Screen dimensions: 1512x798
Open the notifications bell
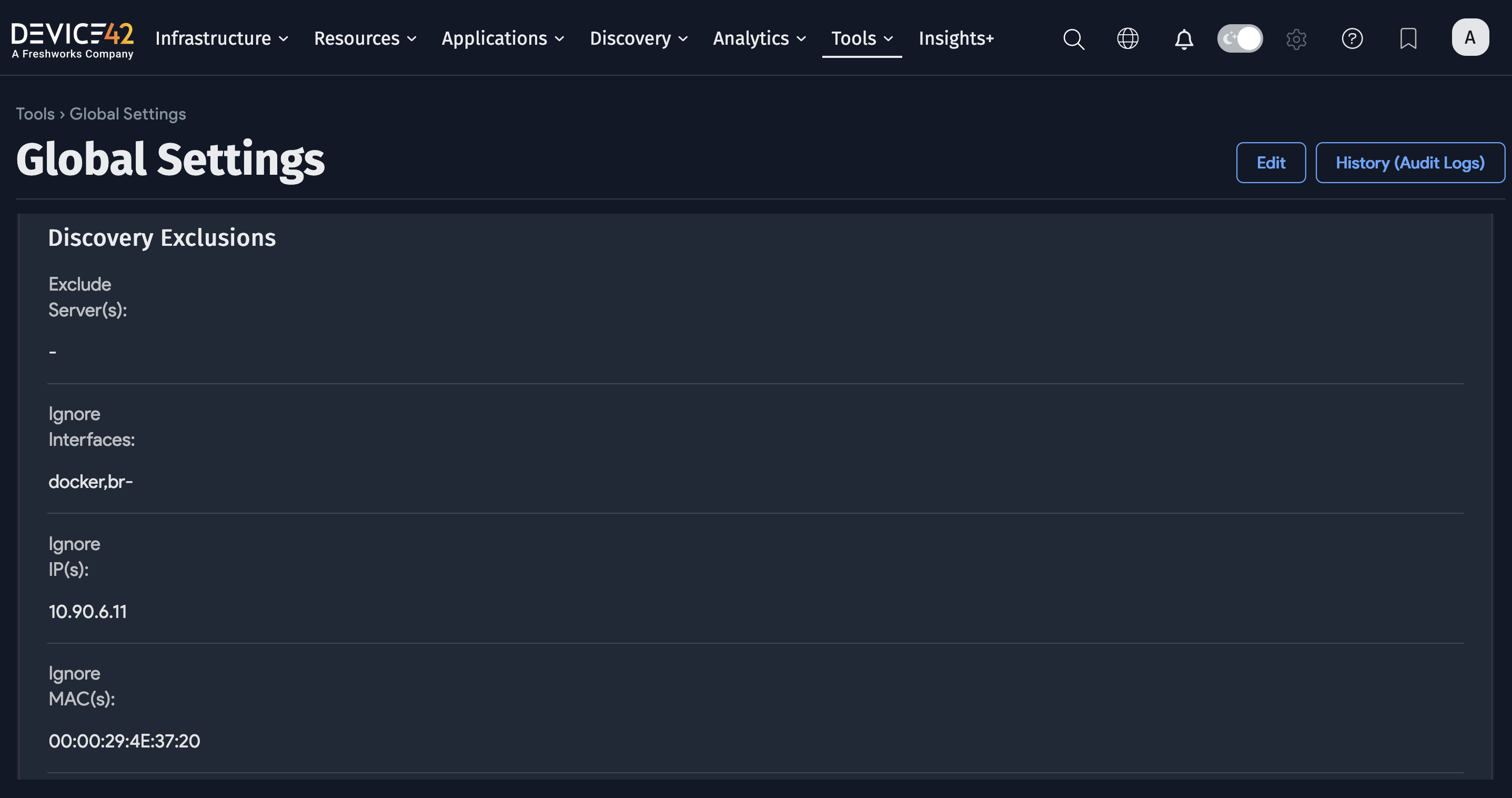[1184, 39]
